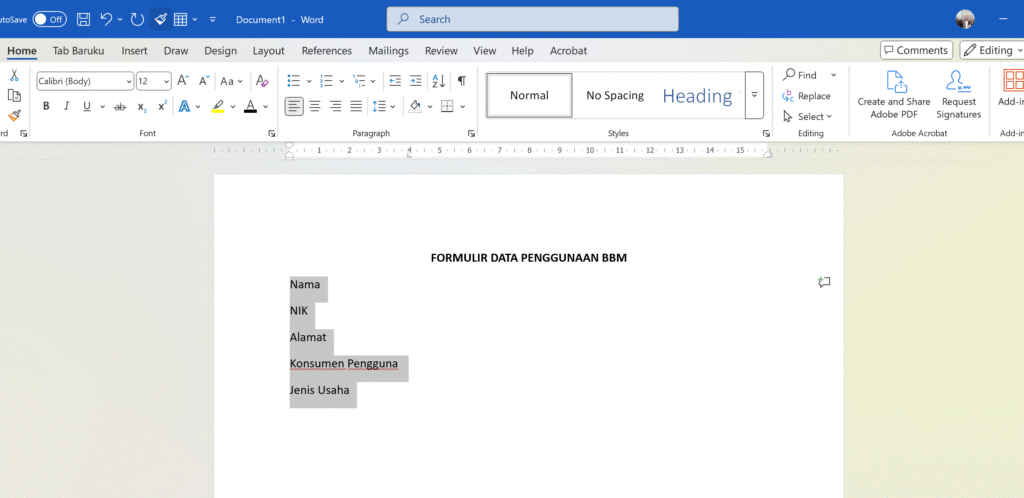Screen dimensions: 1024x498
Task: Create and Share Adobe PDF
Action: (x=894, y=95)
